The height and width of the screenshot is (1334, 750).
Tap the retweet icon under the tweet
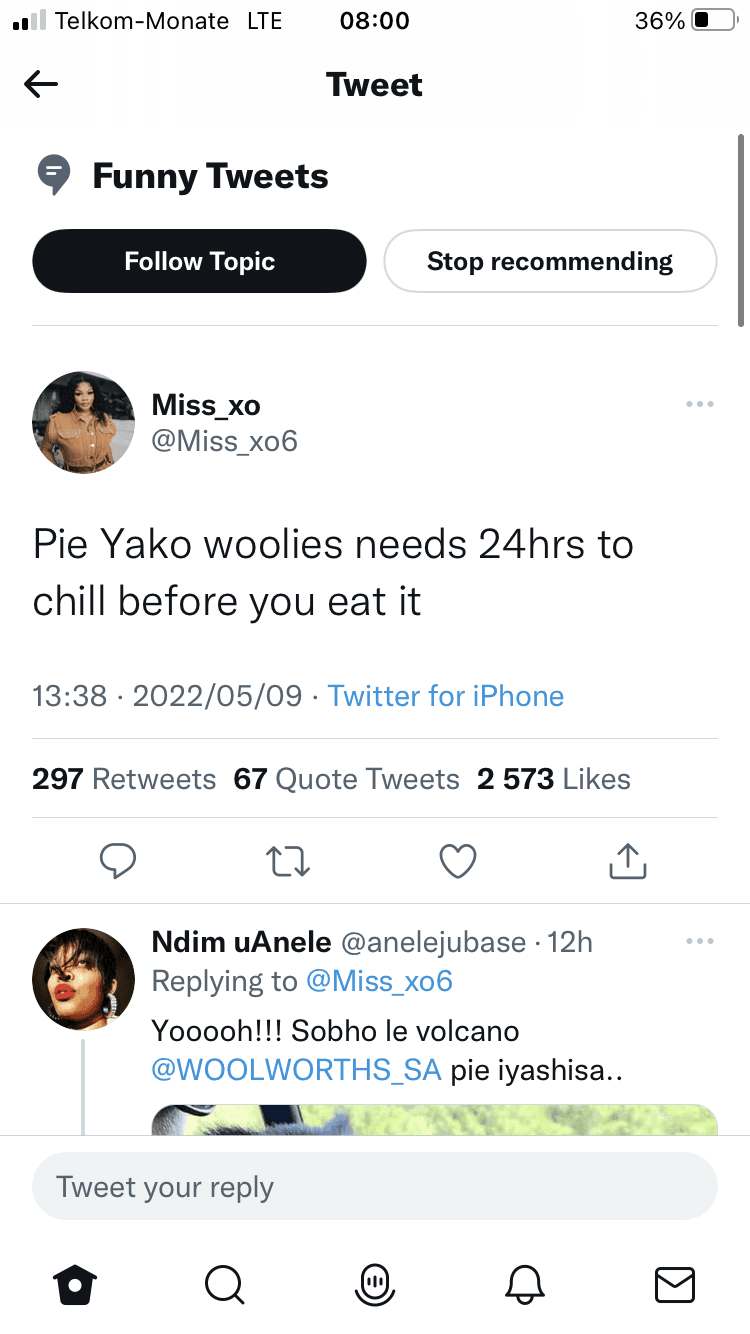(288, 860)
